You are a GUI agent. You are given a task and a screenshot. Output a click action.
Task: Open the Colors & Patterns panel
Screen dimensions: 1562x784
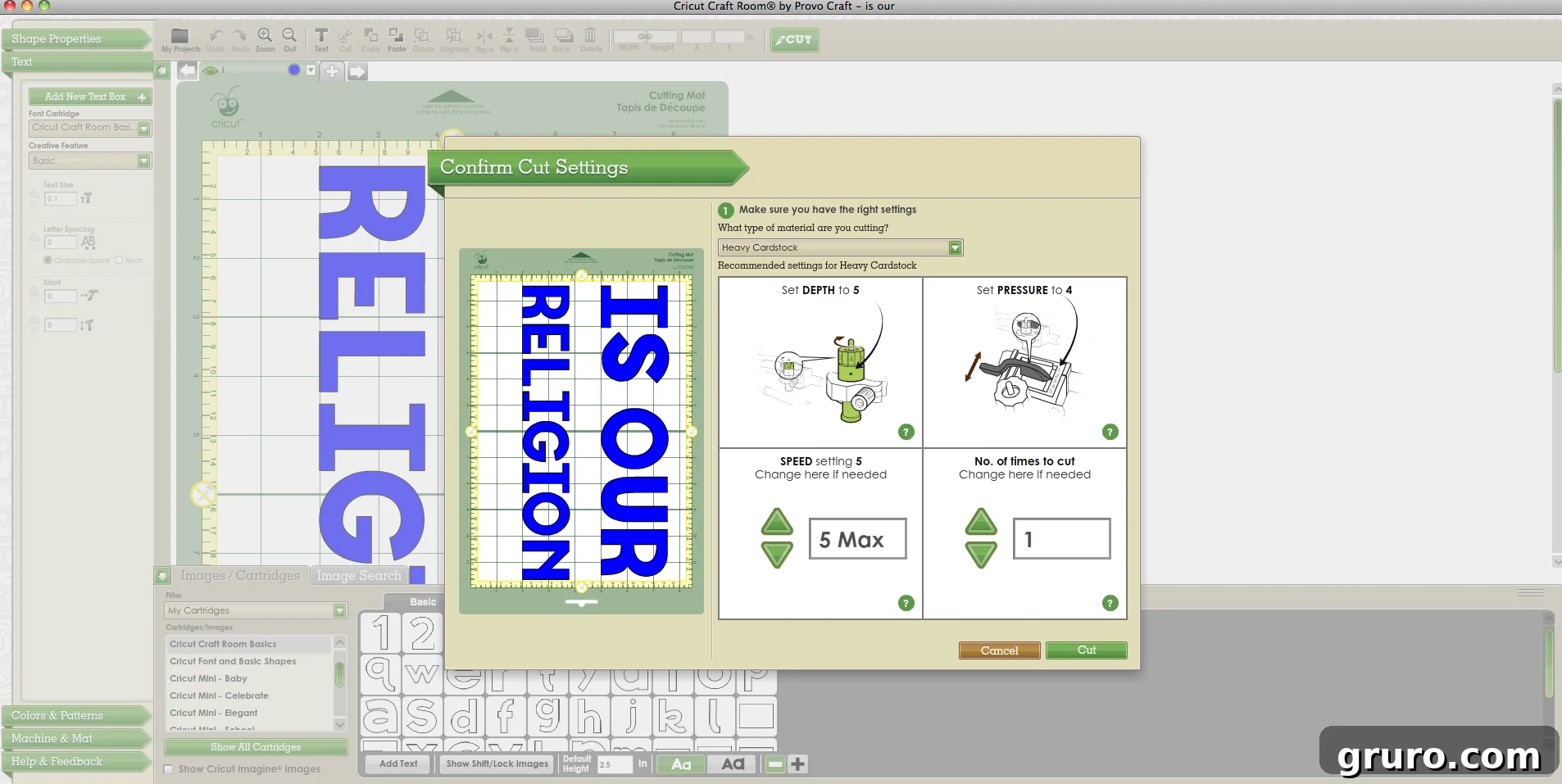click(x=75, y=715)
